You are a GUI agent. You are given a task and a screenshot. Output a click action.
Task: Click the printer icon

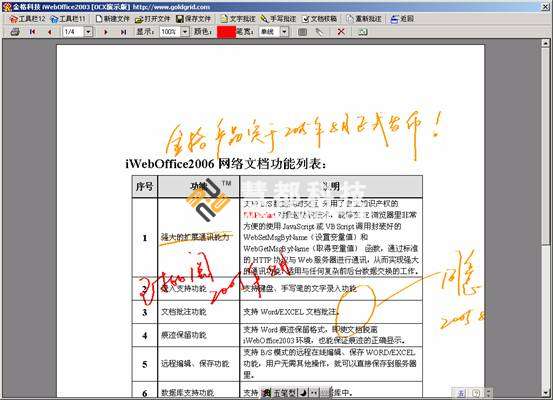click(15, 32)
